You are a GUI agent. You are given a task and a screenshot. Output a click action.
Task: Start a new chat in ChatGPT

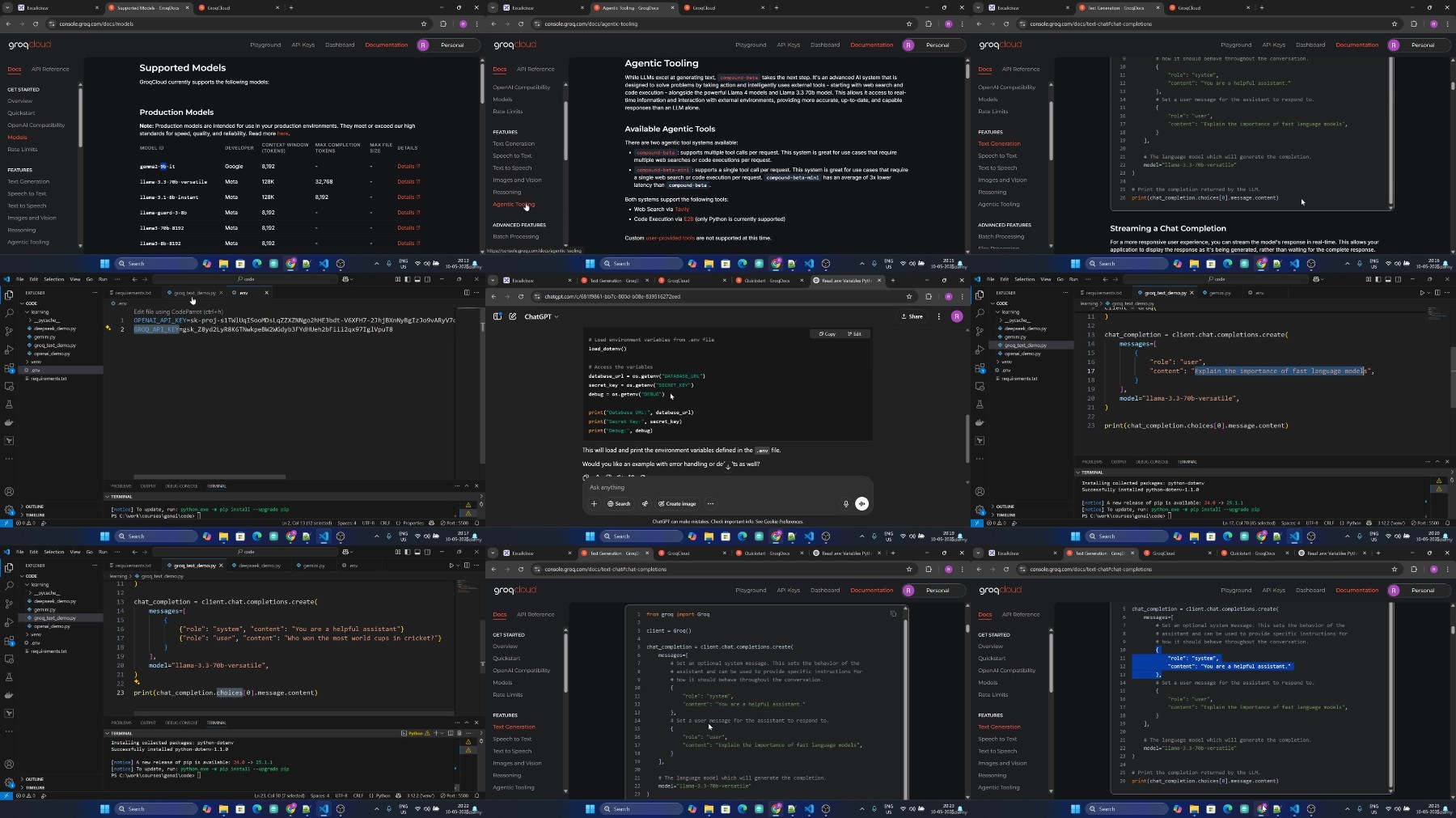pos(513,316)
